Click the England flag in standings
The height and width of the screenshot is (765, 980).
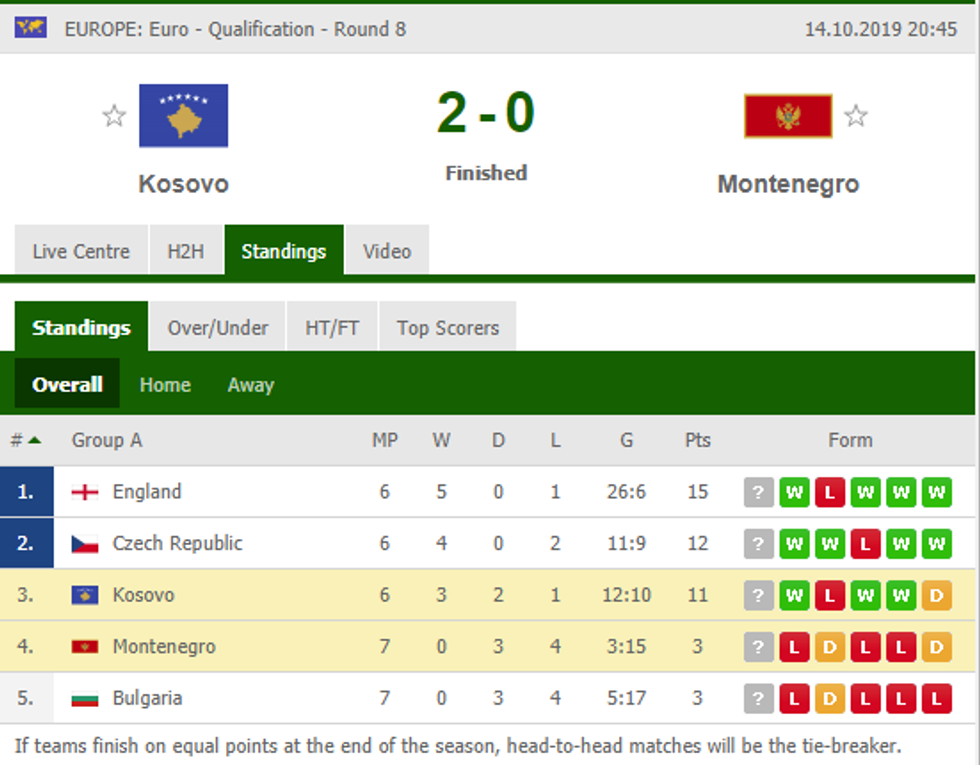pyautogui.click(x=85, y=492)
